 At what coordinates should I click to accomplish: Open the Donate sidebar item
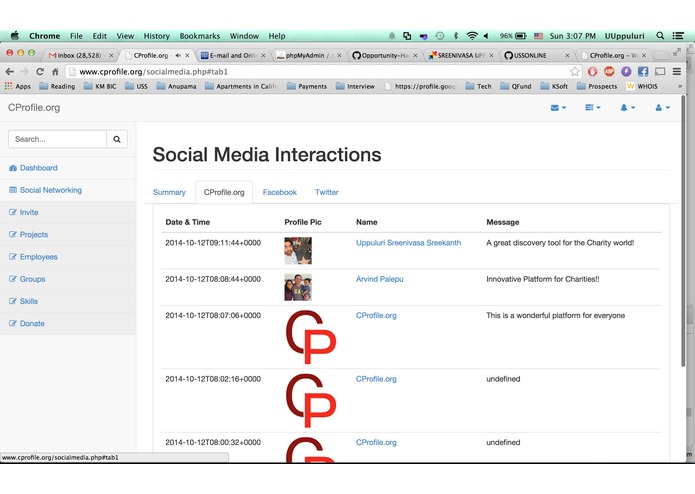coord(32,323)
